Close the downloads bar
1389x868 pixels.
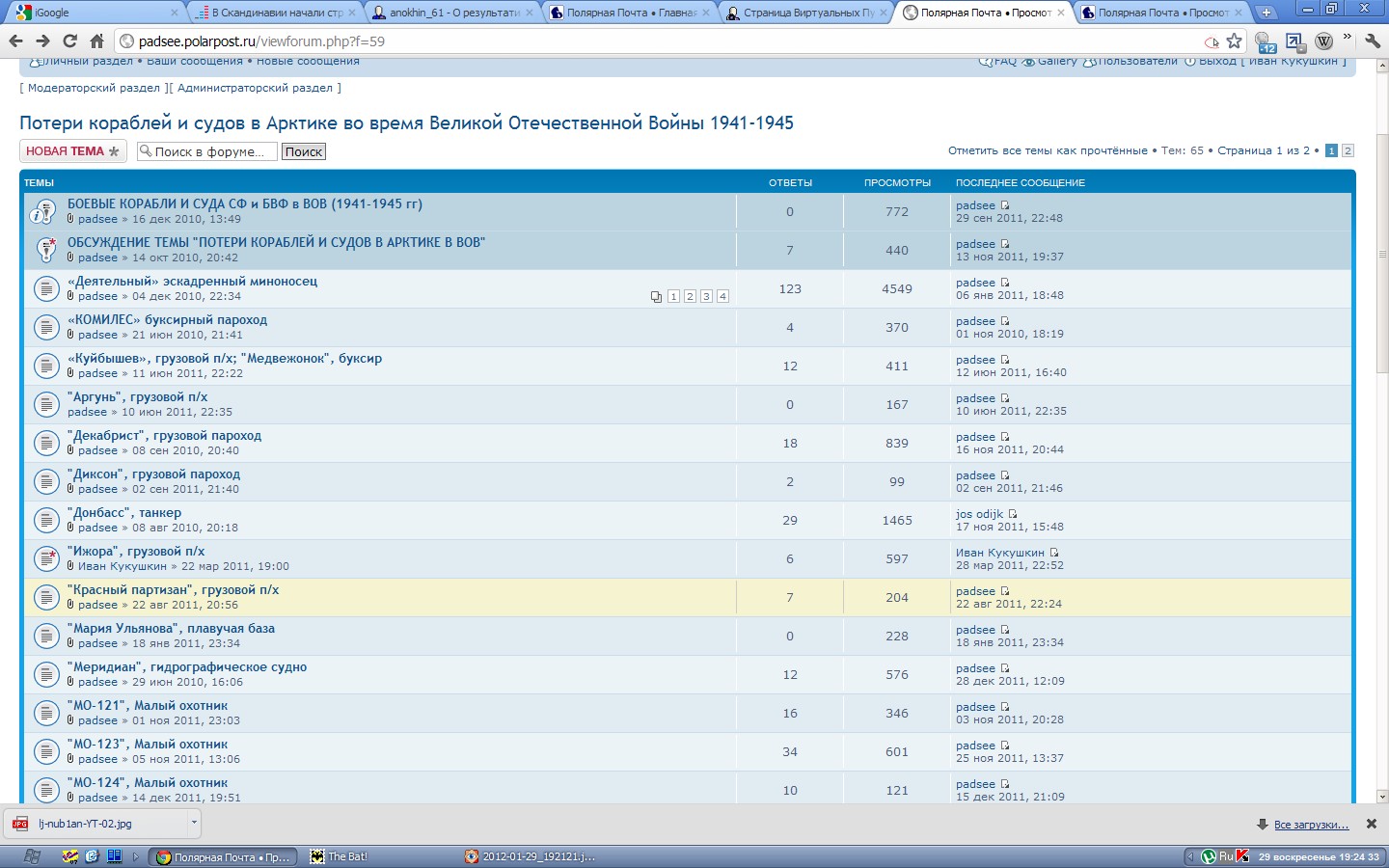click(x=1371, y=824)
